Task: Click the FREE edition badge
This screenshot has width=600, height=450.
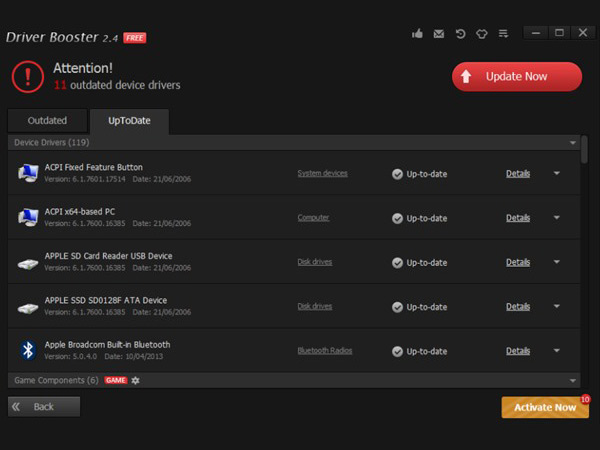Action: pyautogui.click(x=135, y=38)
